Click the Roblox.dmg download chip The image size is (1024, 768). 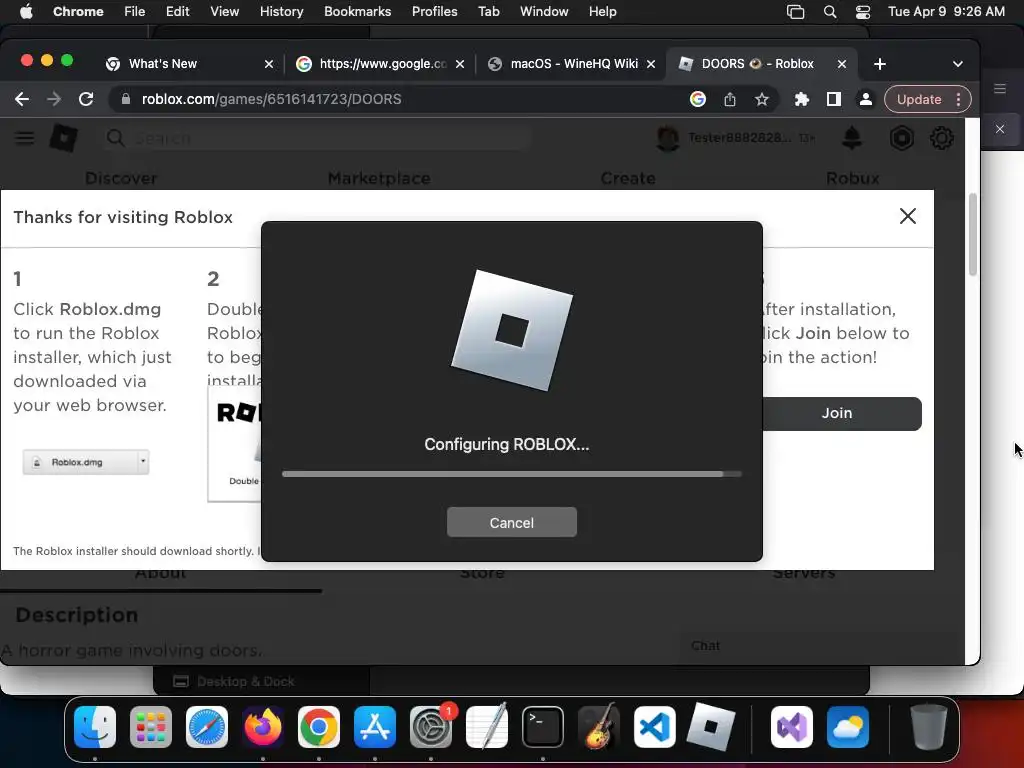tap(86, 462)
